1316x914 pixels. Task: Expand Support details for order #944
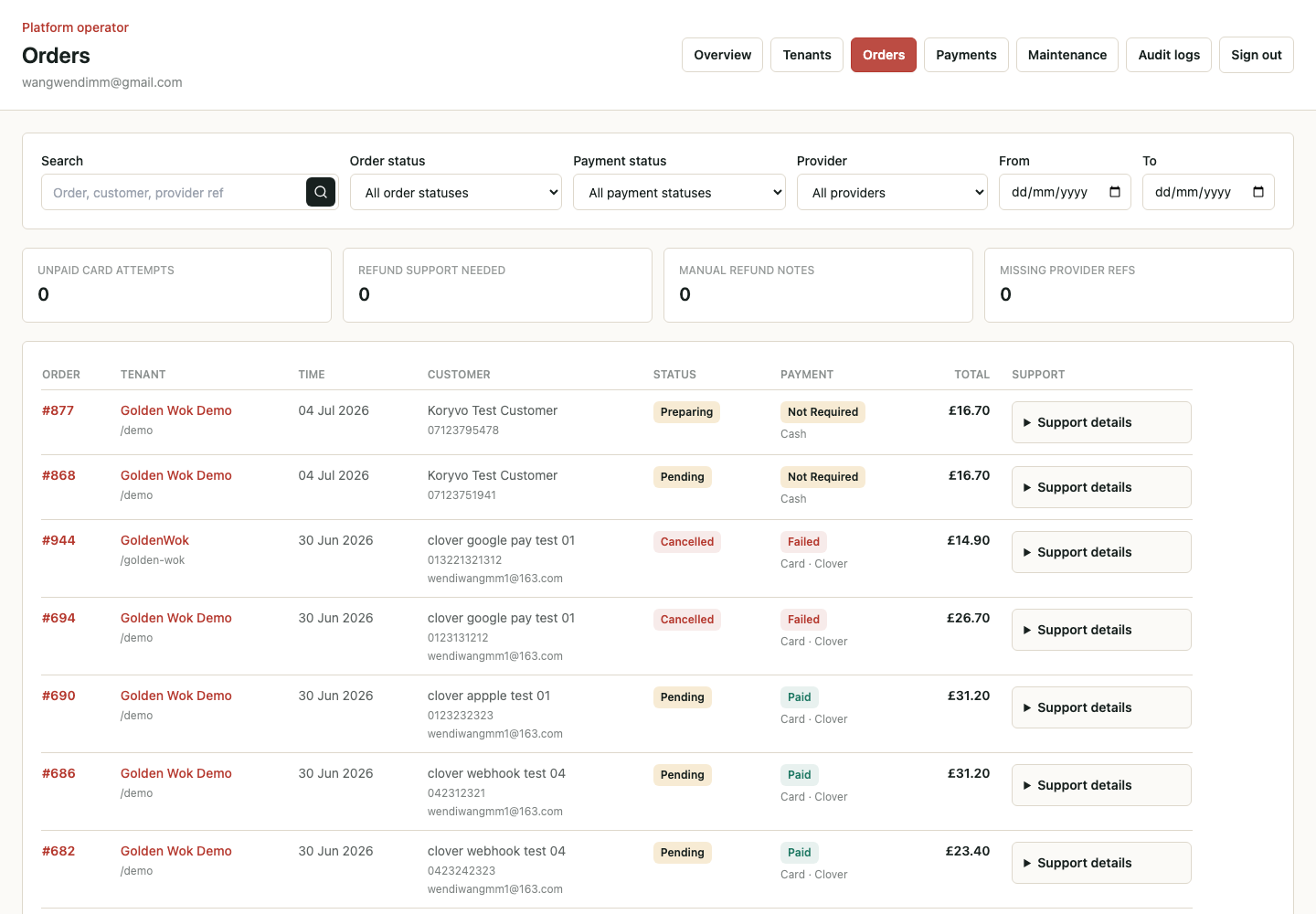1101,552
